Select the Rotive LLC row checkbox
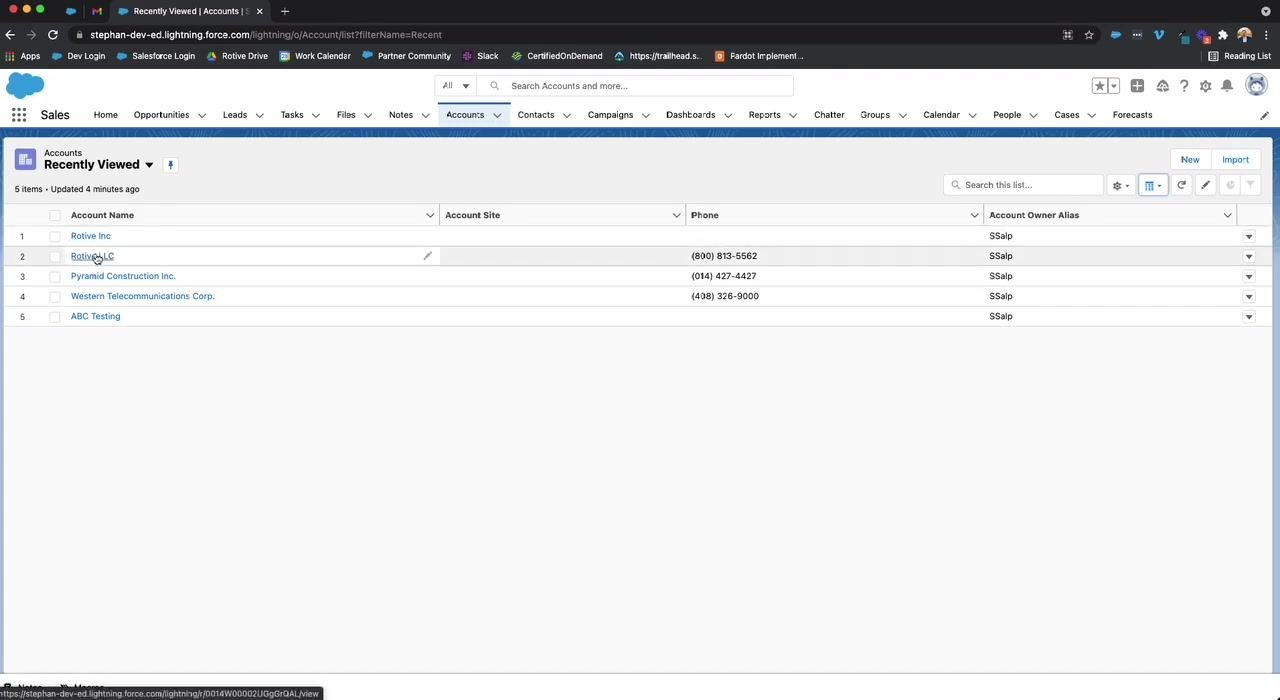 pos(55,256)
